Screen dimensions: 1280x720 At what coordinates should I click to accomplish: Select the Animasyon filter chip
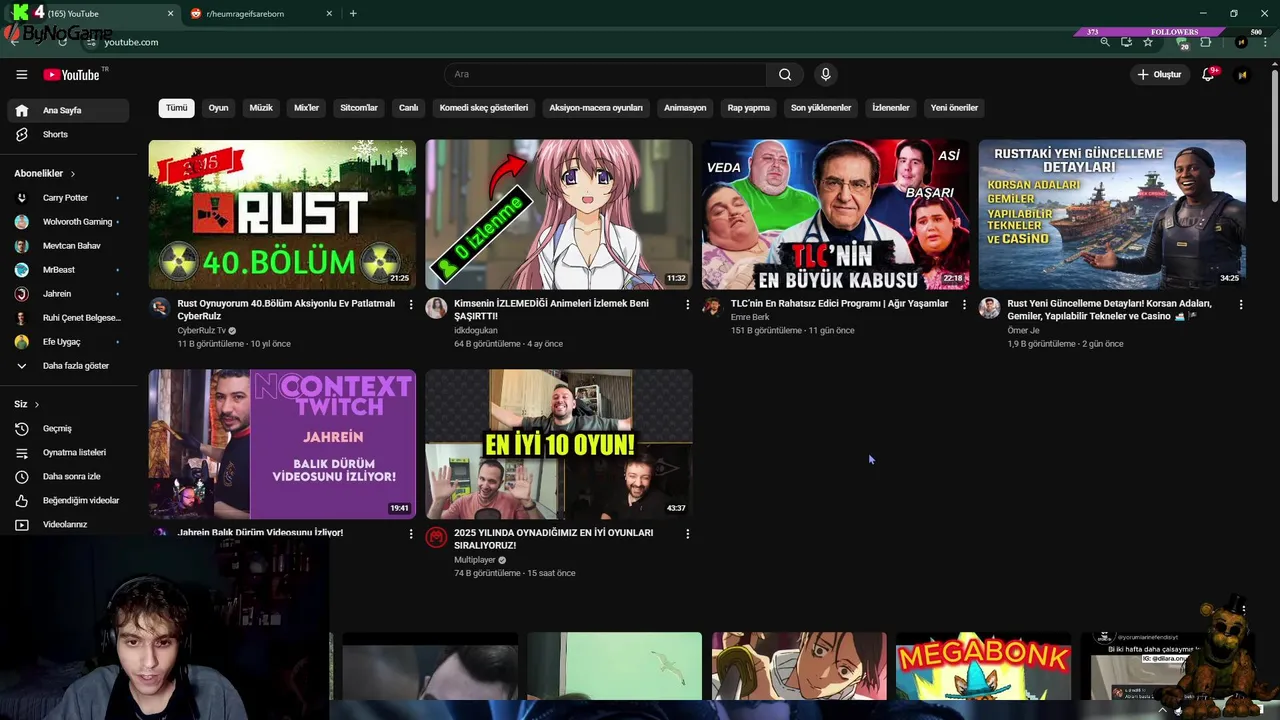pos(685,108)
